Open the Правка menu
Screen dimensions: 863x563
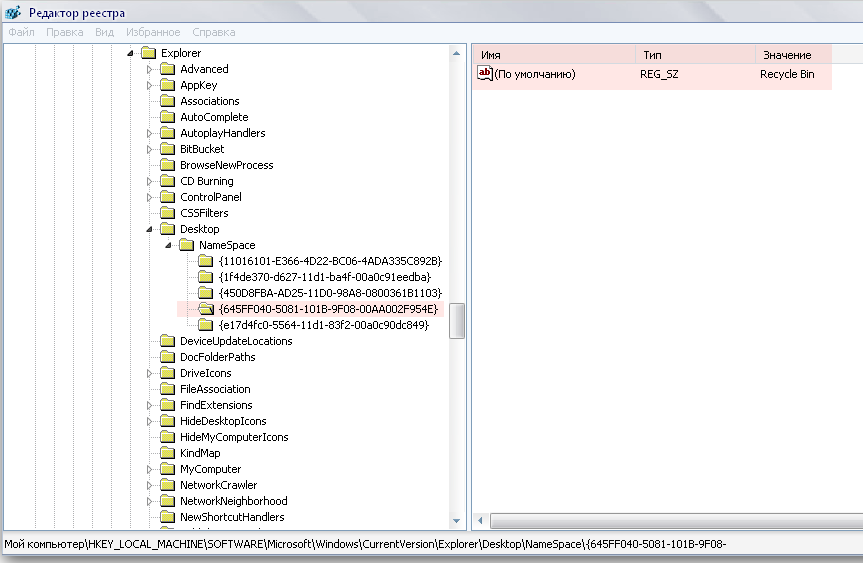point(64,32)
